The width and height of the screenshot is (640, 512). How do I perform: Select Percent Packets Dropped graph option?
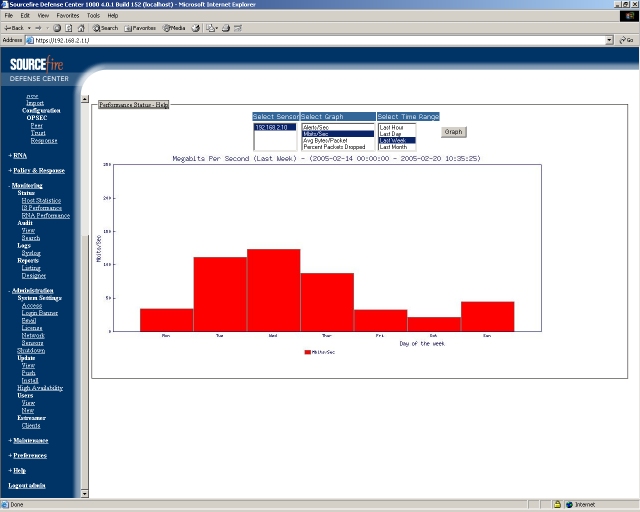click(338, 147)
